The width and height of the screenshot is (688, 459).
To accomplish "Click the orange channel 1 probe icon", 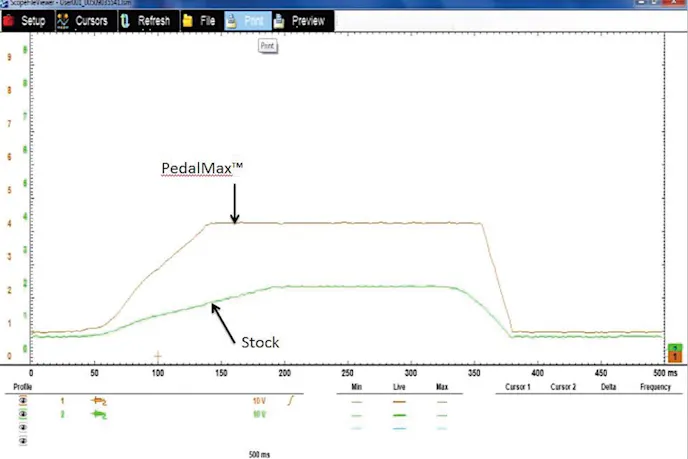I will click(x=99, y=400).
